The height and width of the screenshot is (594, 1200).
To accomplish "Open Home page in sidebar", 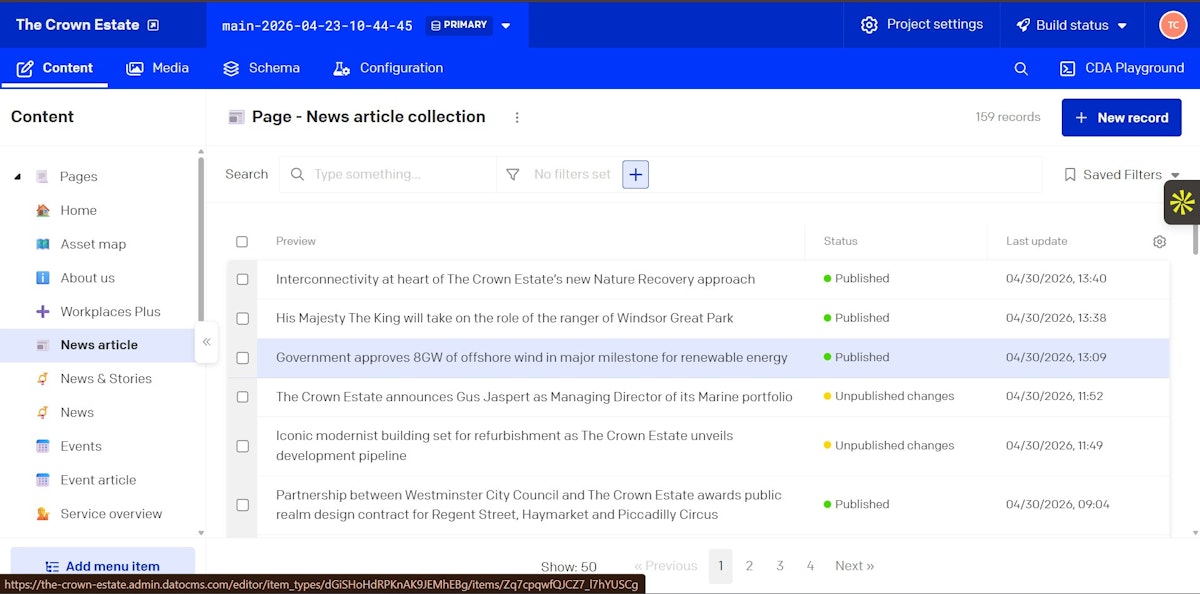I will pos(78,210).
